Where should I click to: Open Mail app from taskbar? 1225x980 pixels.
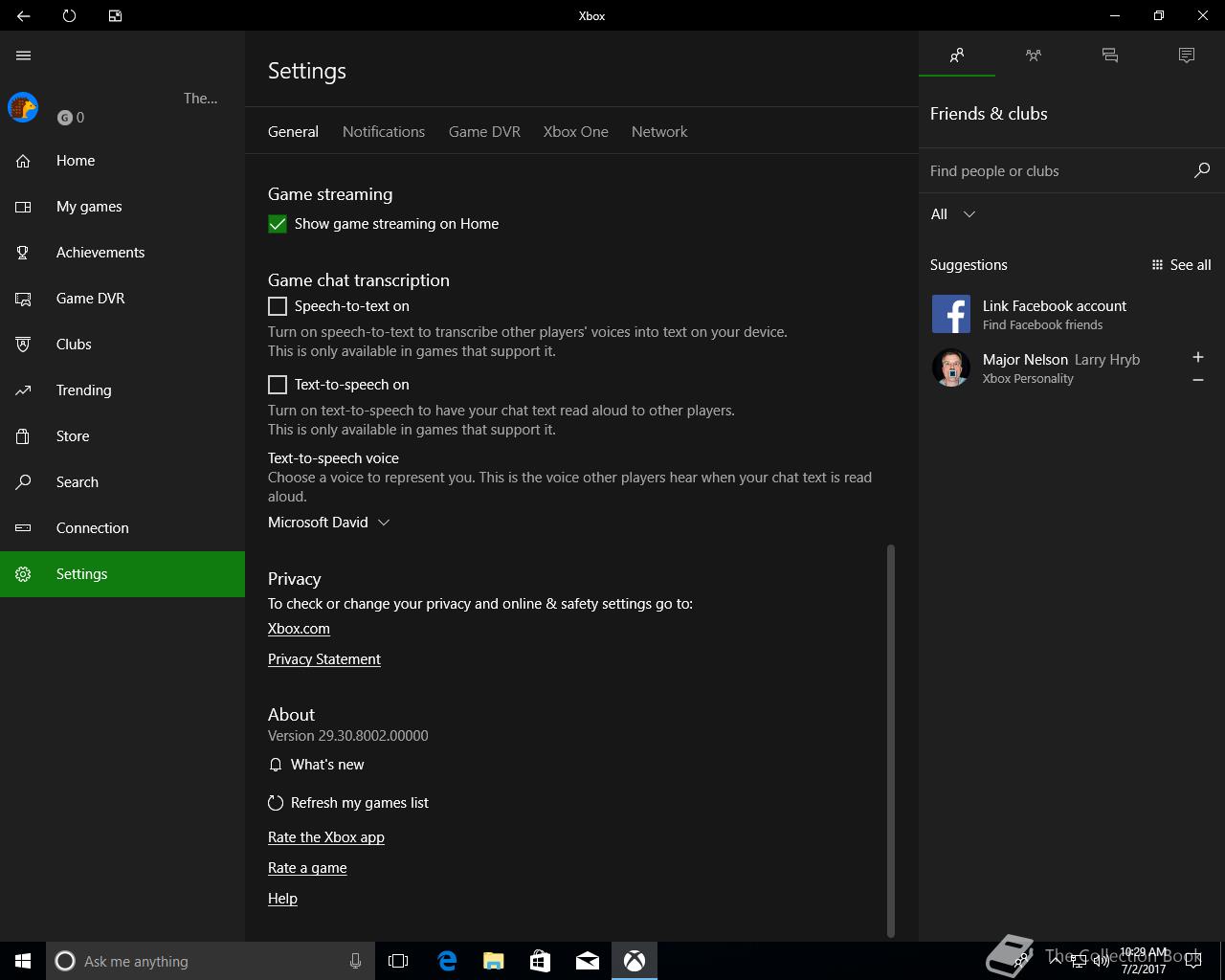[588, 961]
